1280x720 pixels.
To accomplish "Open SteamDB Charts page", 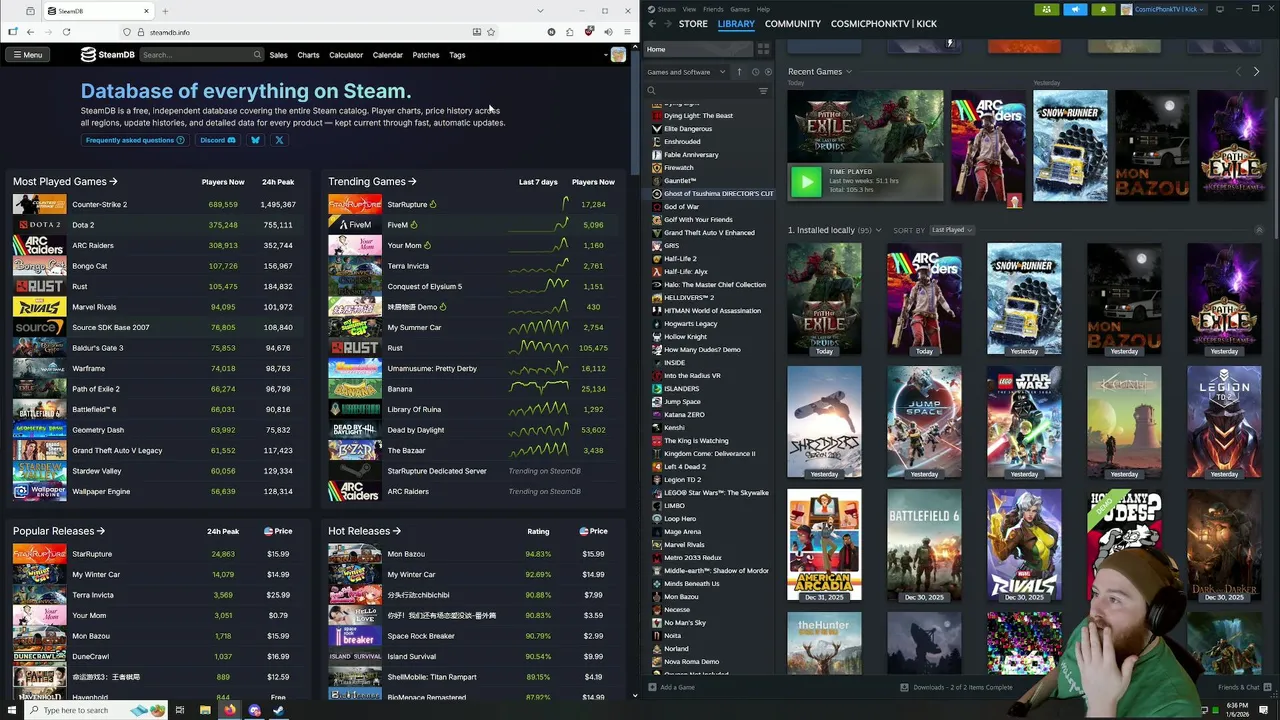I will pyautogui.click(x=308, y=55).
